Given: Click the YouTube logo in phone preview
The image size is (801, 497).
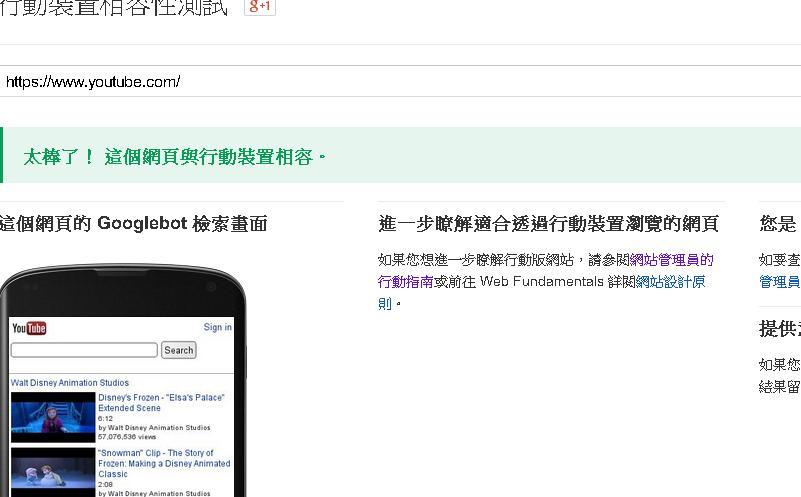Looking at the screenshot, I should [x=29, y=328].
